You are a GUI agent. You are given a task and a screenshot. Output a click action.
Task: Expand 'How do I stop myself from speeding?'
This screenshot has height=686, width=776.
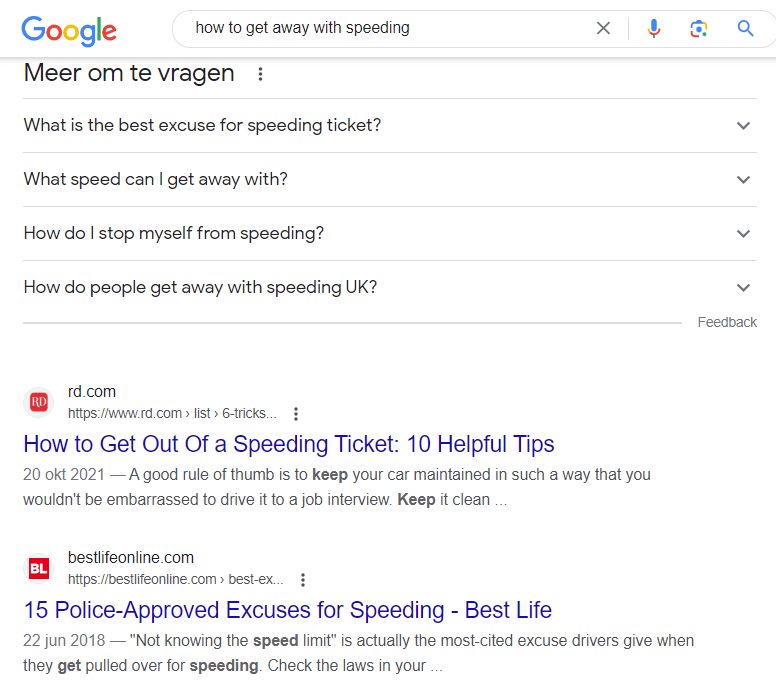[390, 234]
